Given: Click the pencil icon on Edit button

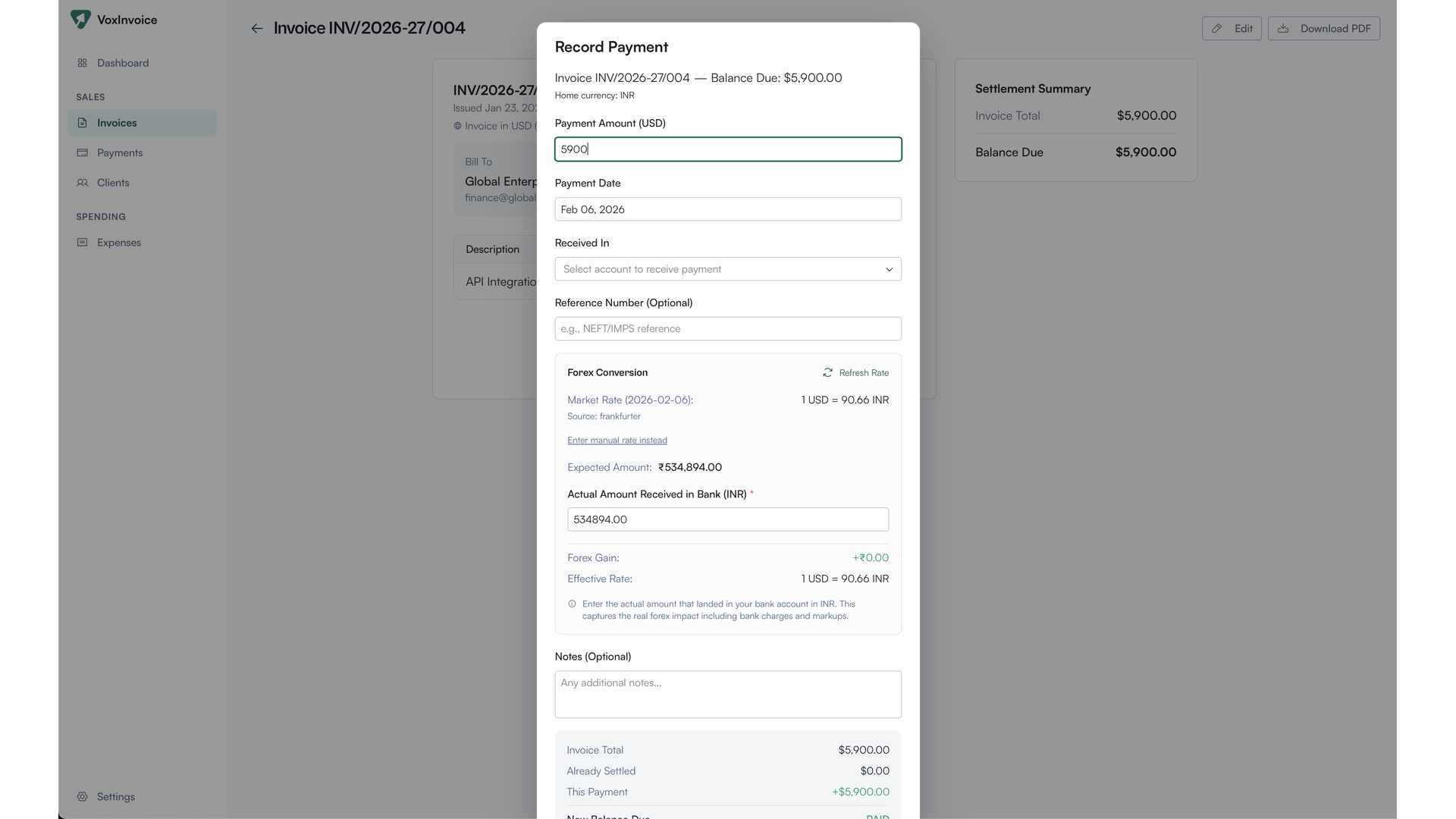Looking at the screenshot, I should click(1216, 29).
